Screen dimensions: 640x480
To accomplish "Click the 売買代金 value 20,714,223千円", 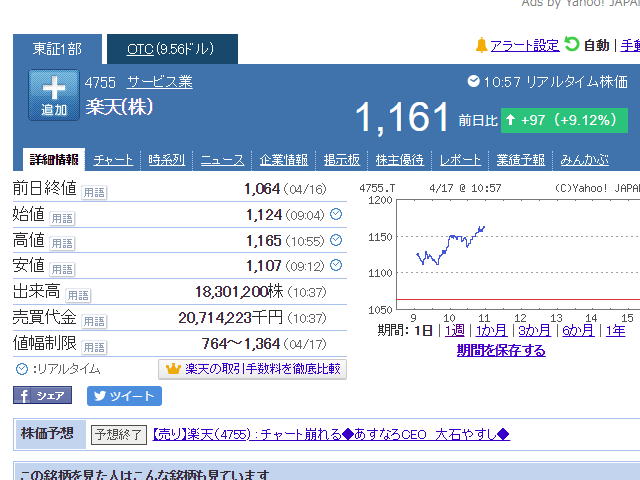I will click(231, 318).
